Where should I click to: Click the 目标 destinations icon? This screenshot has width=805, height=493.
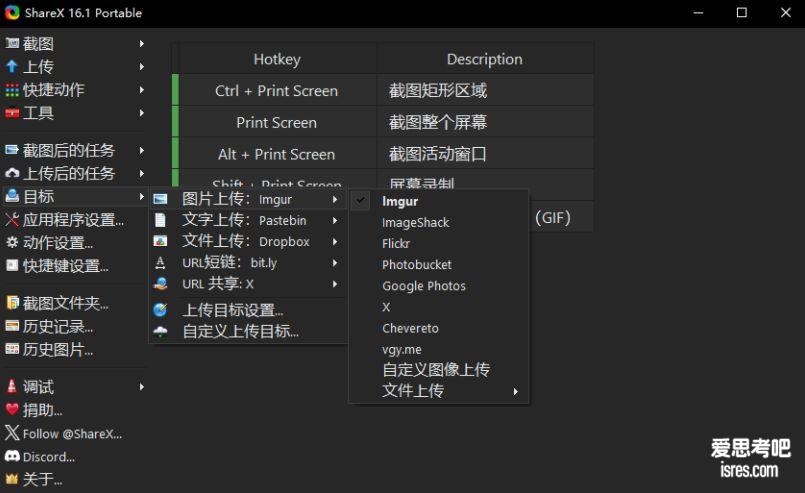pyautogui.click(x=12, y=196)
